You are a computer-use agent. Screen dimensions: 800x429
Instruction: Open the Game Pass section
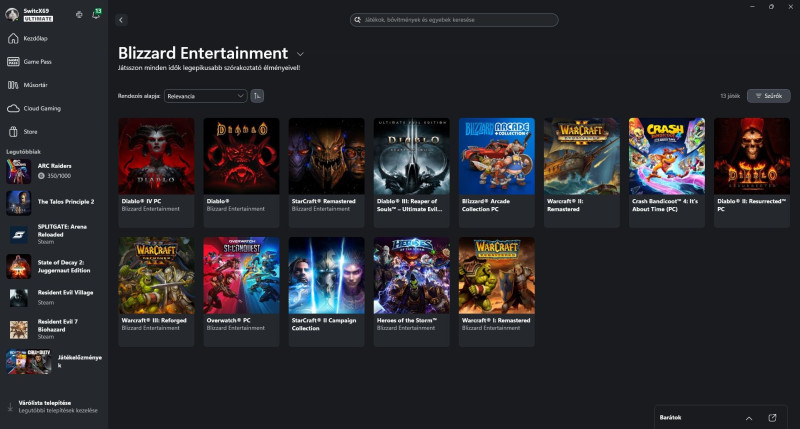(x=54, y=62)
